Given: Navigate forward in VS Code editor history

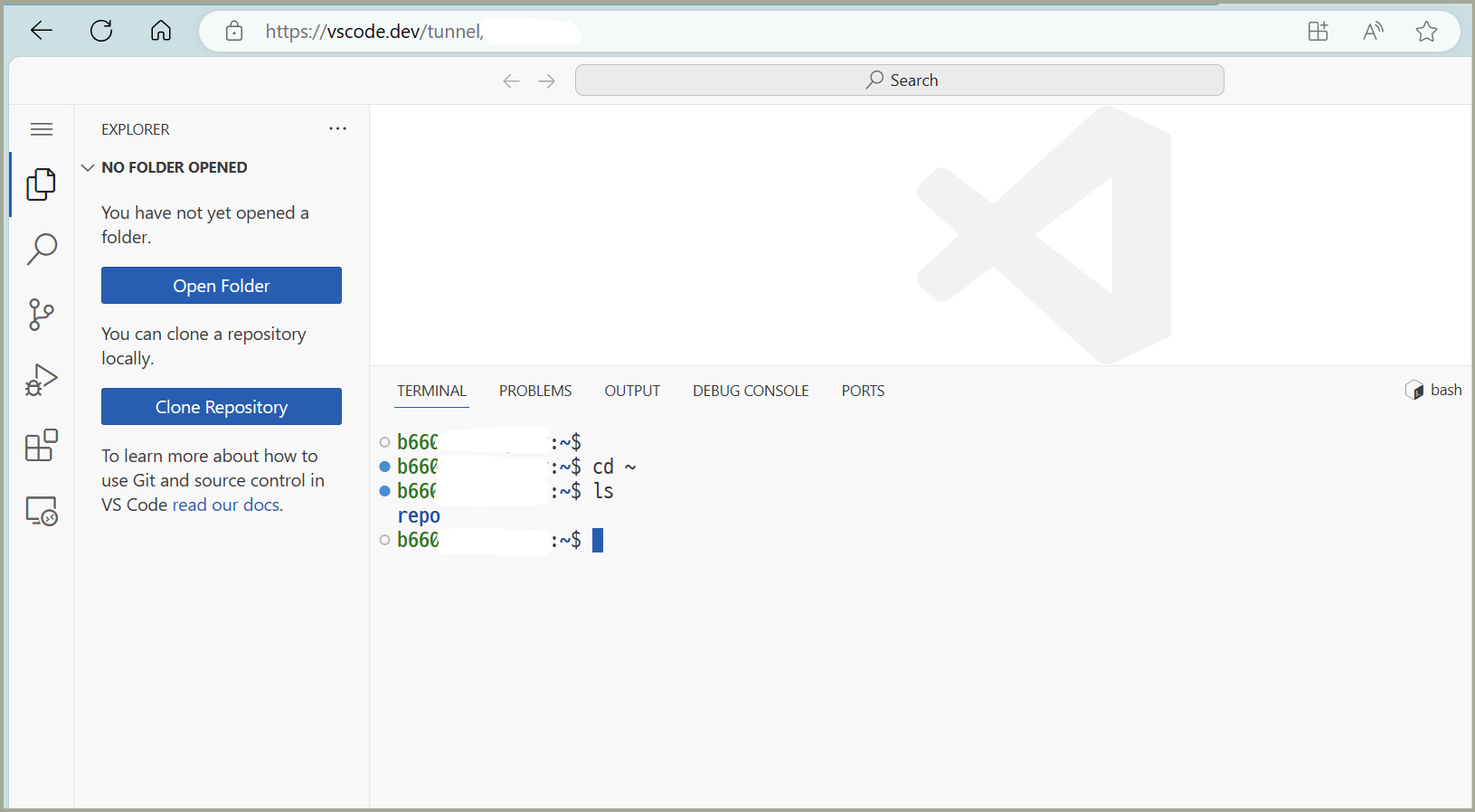Looking at the screenshot, I should (x=547, y=81).
